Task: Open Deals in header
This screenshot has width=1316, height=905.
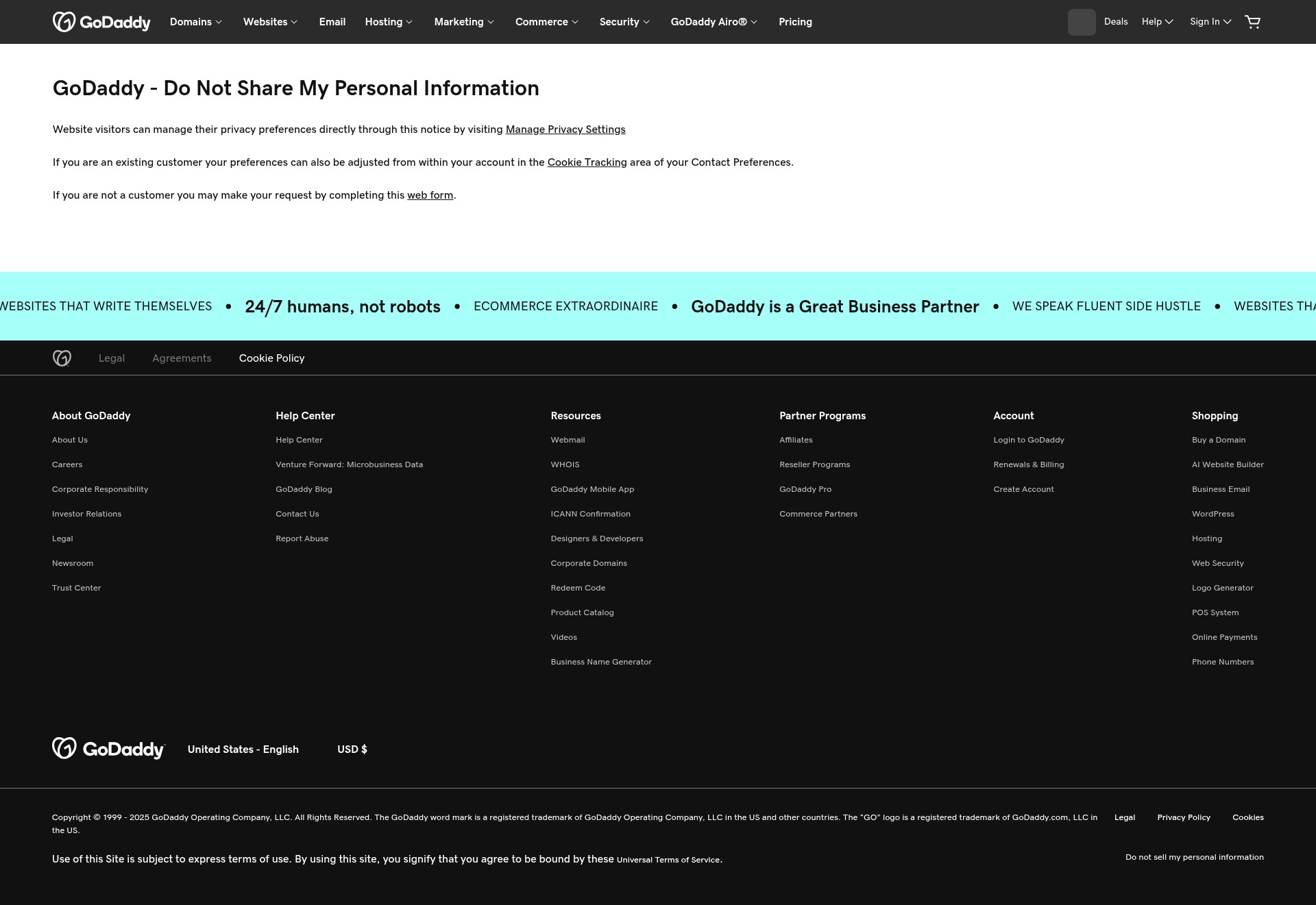Action: click(x=1116, y=22)
